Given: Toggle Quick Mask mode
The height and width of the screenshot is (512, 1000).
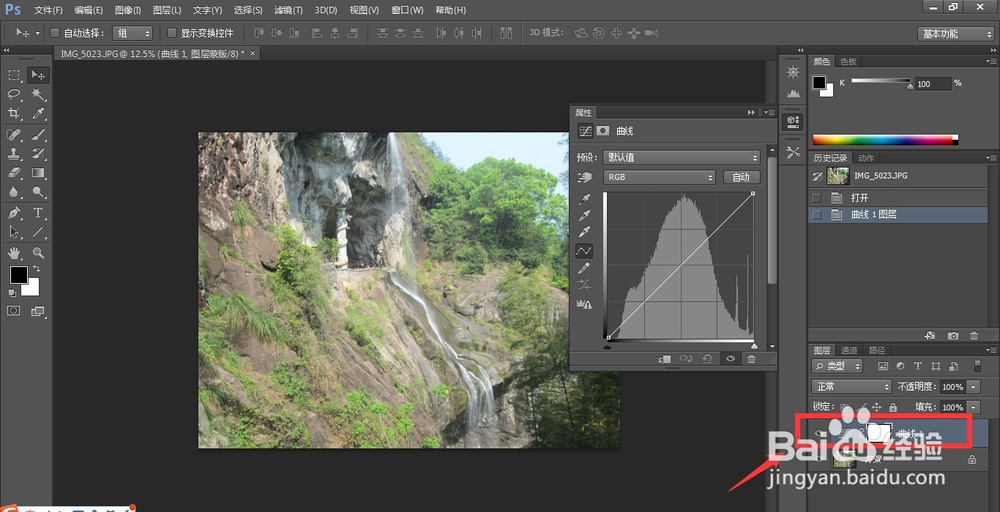Looking at the screenshot, I should point(14,311).
